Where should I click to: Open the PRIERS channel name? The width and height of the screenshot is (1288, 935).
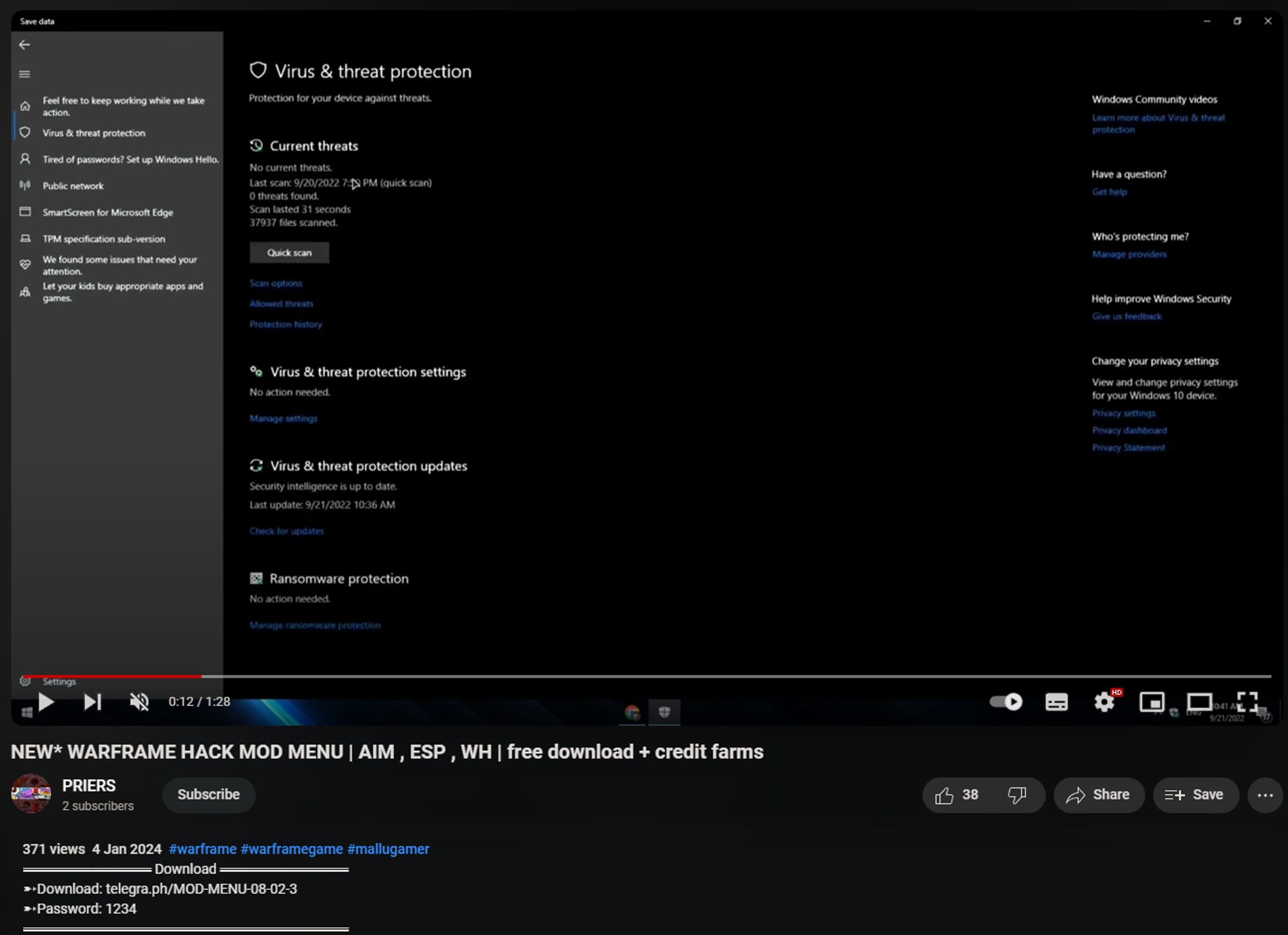coord(89,786)
